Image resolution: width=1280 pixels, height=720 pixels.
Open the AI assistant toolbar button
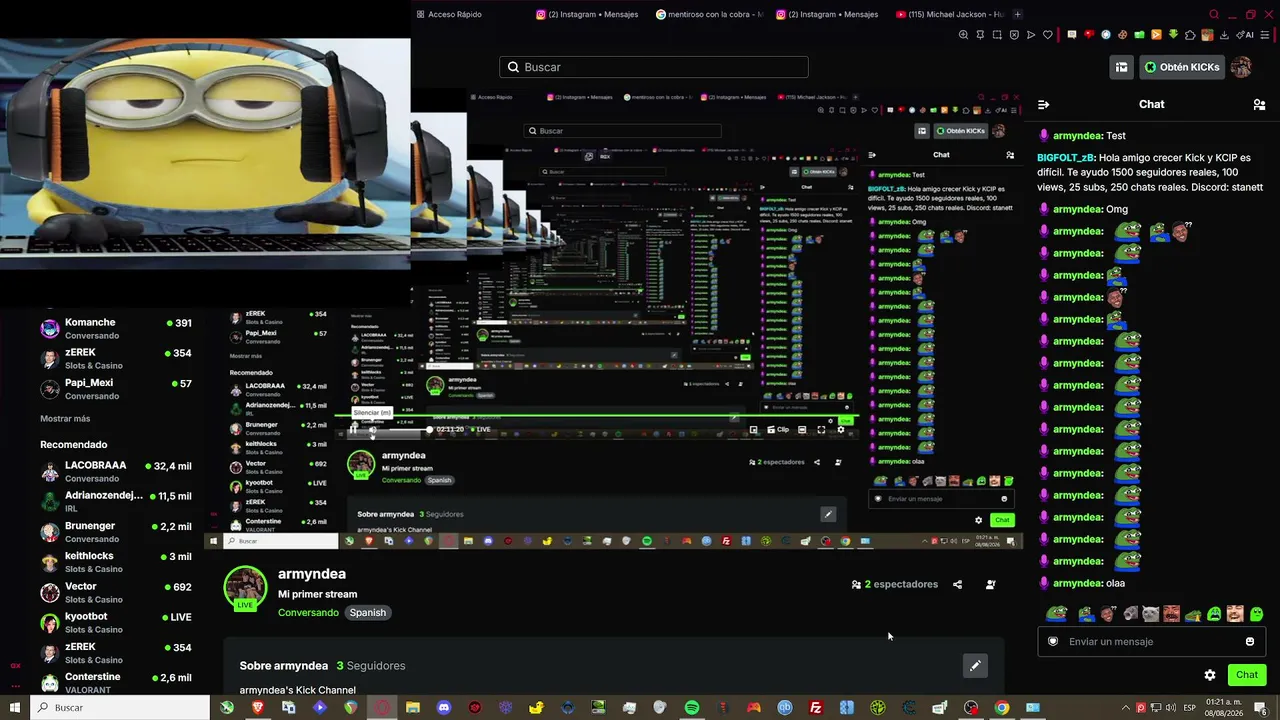1246,35
